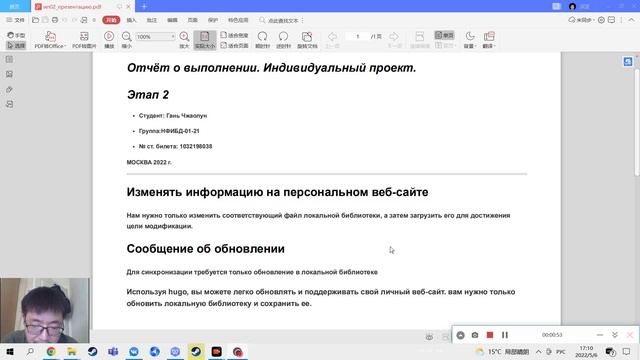Show hidden system tray icons
The height and width of the screenshot is (360, 640).
point(539,351)
